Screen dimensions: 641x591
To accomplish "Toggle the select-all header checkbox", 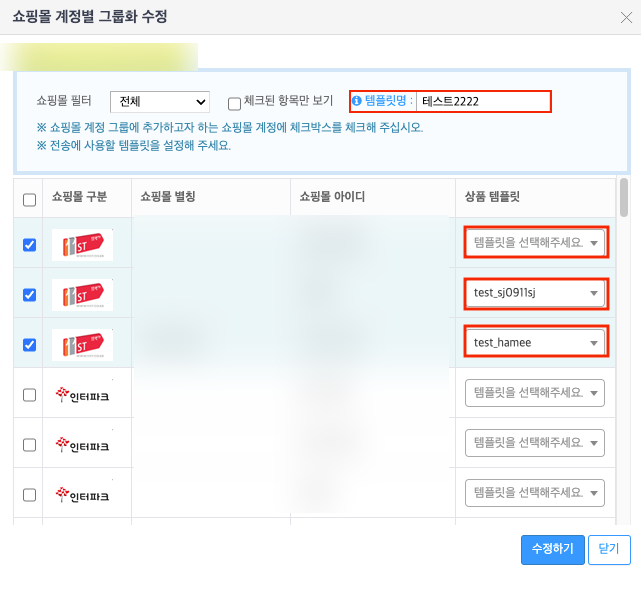I will [x=29, y=200].
